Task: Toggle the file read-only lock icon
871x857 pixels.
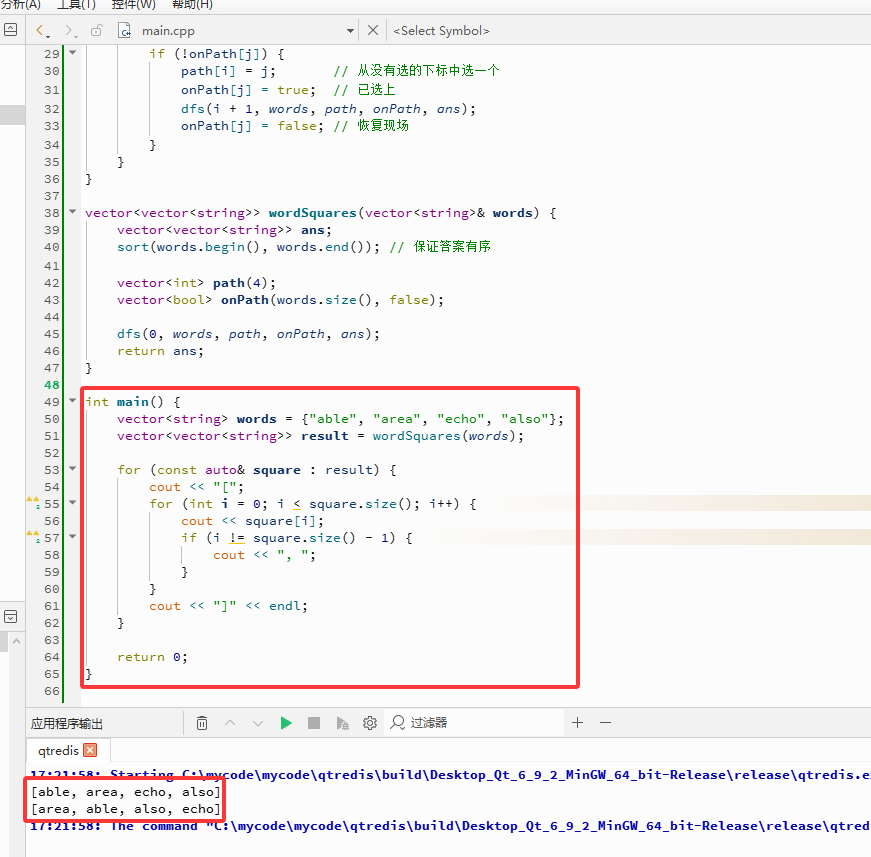Action: pos(97,30)
